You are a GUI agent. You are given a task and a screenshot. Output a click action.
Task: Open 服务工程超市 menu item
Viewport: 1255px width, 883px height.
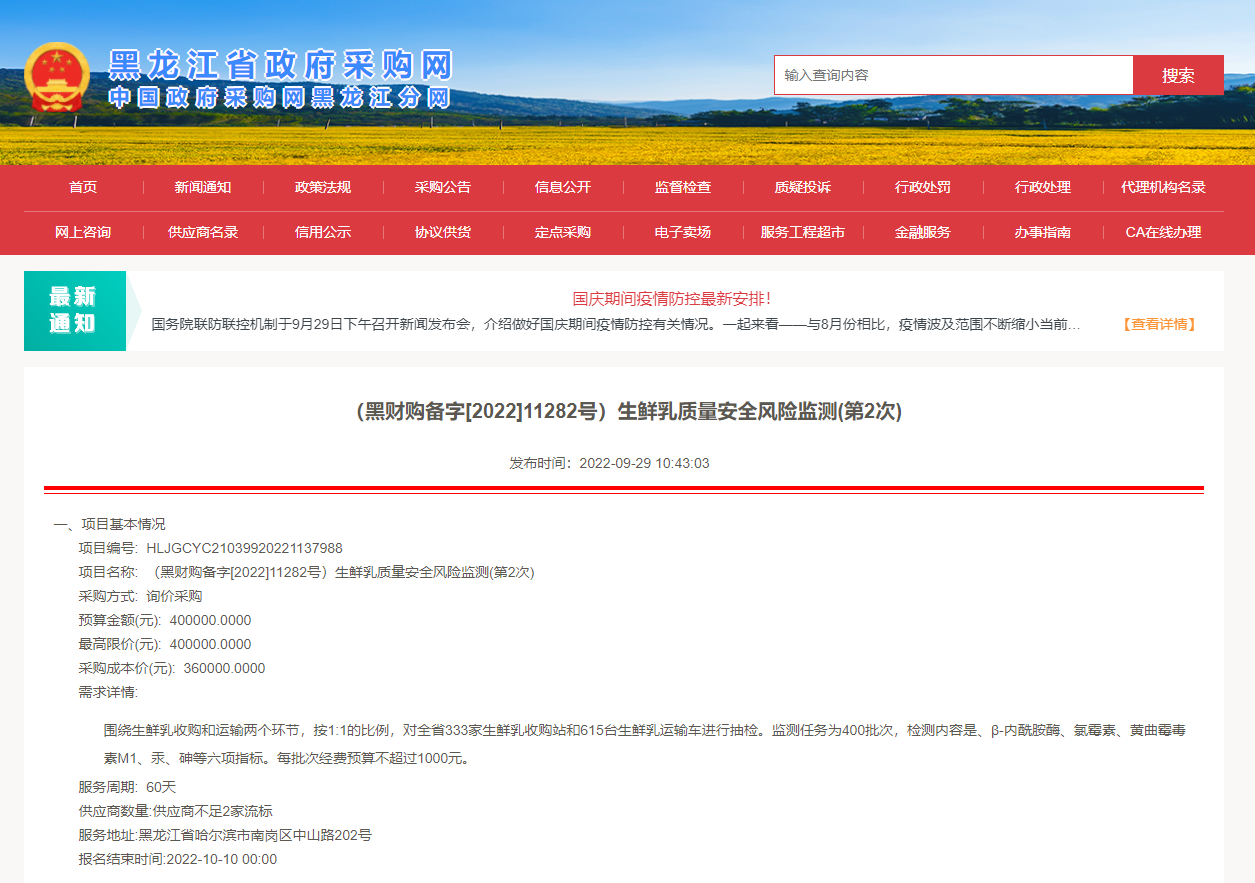point(803,232)
